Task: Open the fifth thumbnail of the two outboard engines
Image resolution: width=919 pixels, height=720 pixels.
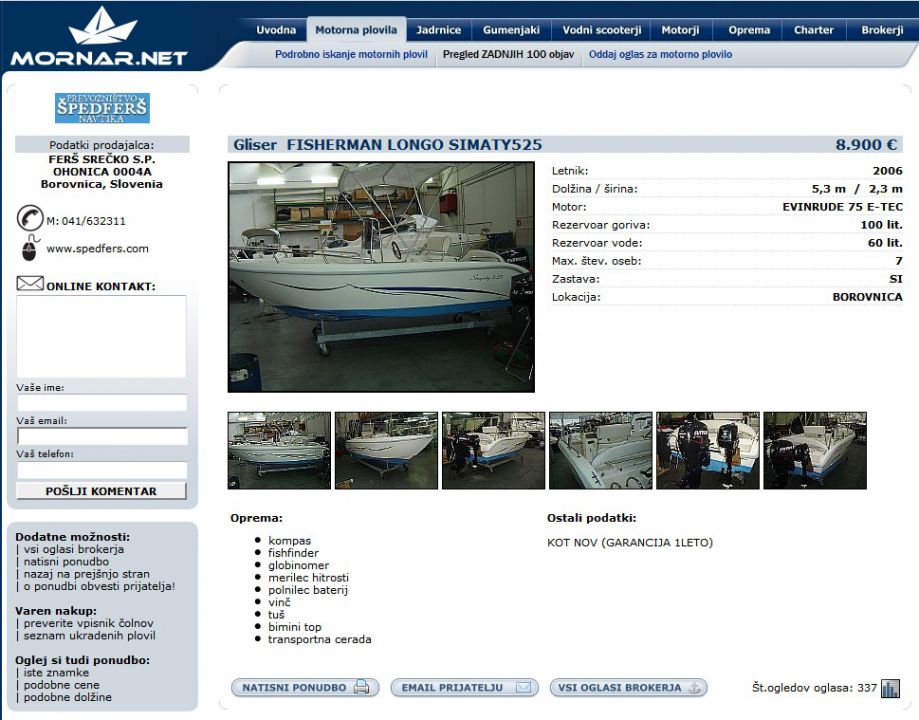Action: pos(708,450)
